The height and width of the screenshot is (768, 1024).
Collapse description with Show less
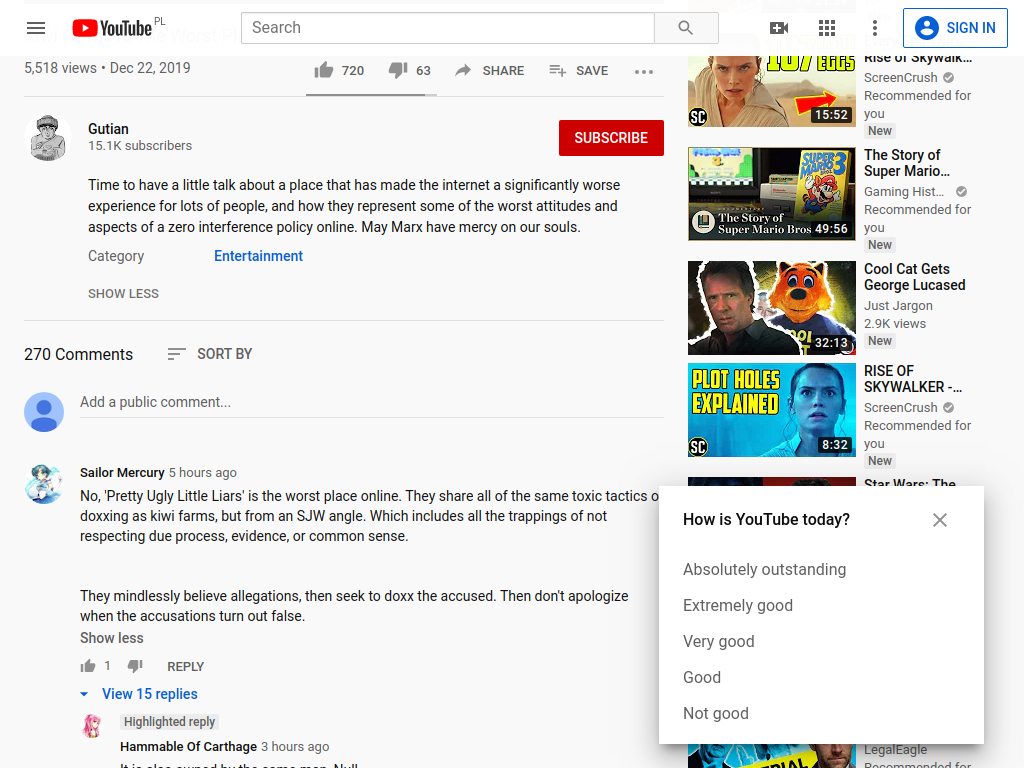[x=123, y=294]
